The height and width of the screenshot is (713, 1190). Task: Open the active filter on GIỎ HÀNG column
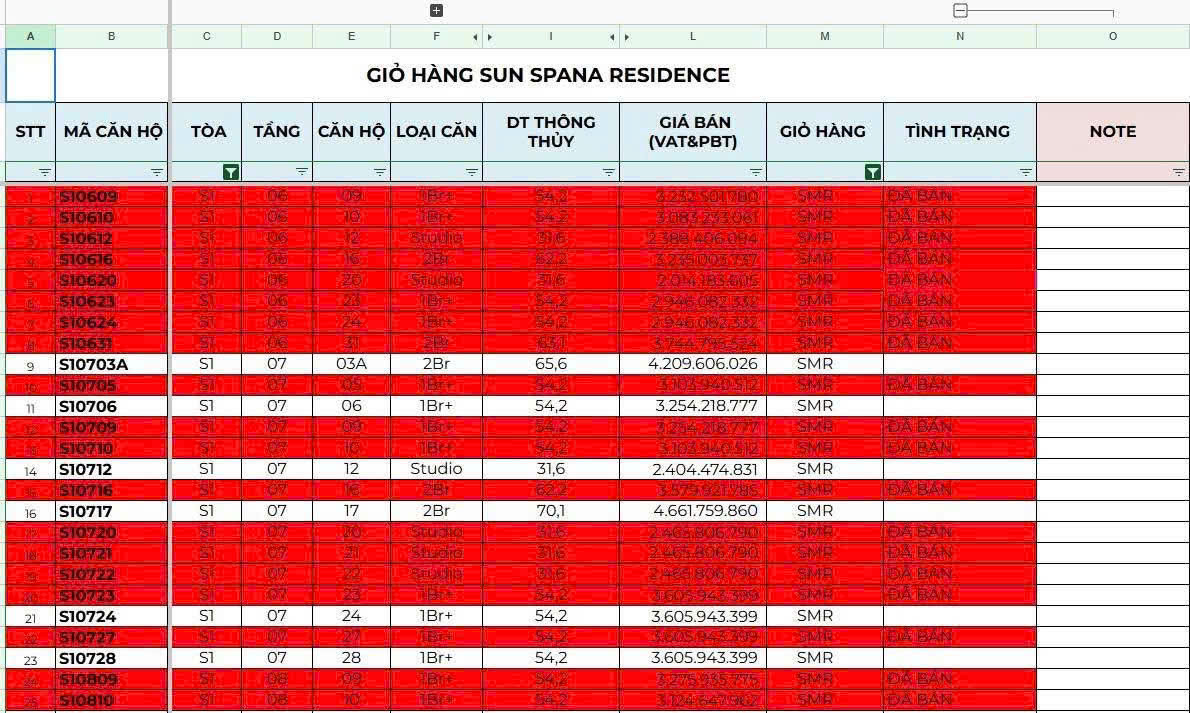[x=873, y=172]
